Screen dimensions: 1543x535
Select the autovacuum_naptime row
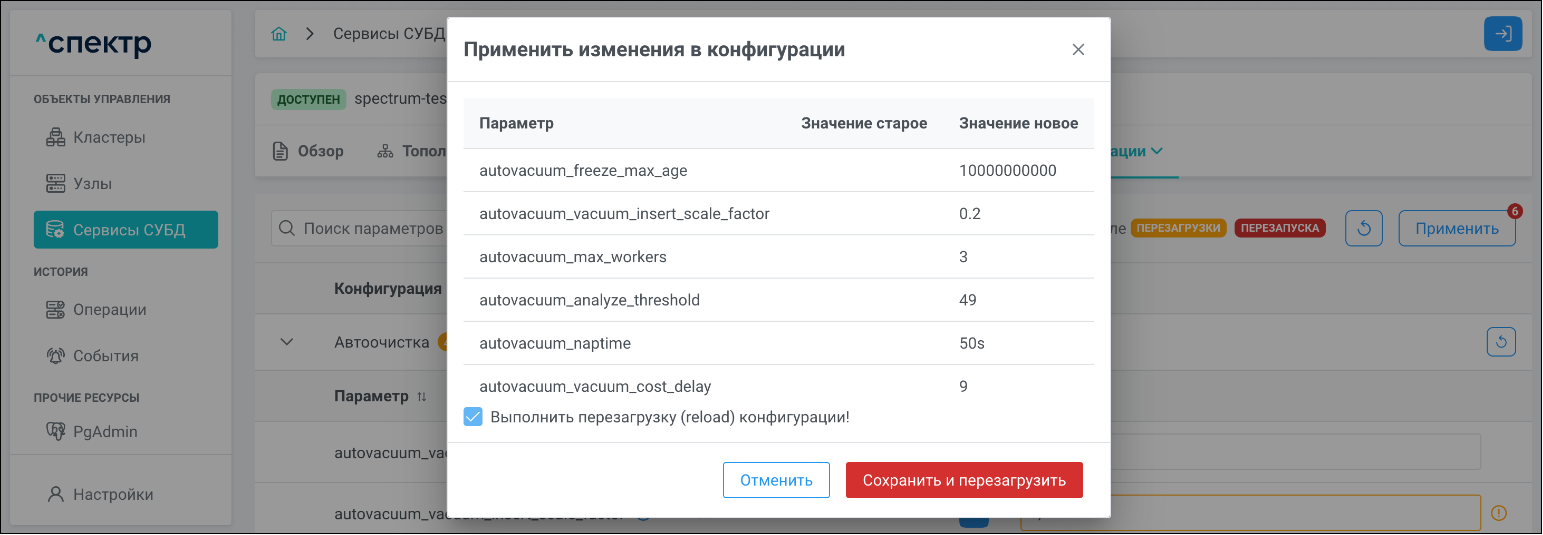(779, 343)
